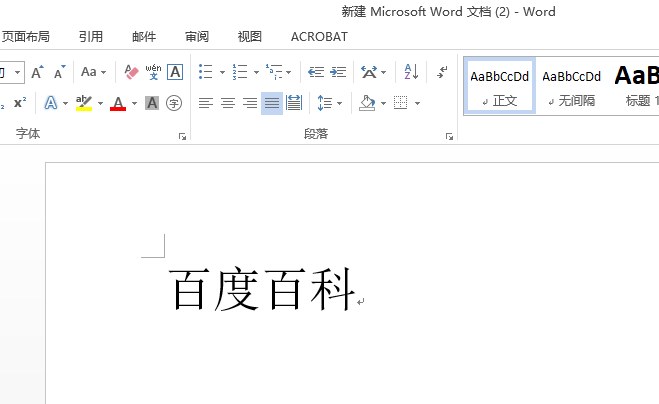Apply paragraph shading paint bucket
659x404 pixels.
[x=367, y=103]
